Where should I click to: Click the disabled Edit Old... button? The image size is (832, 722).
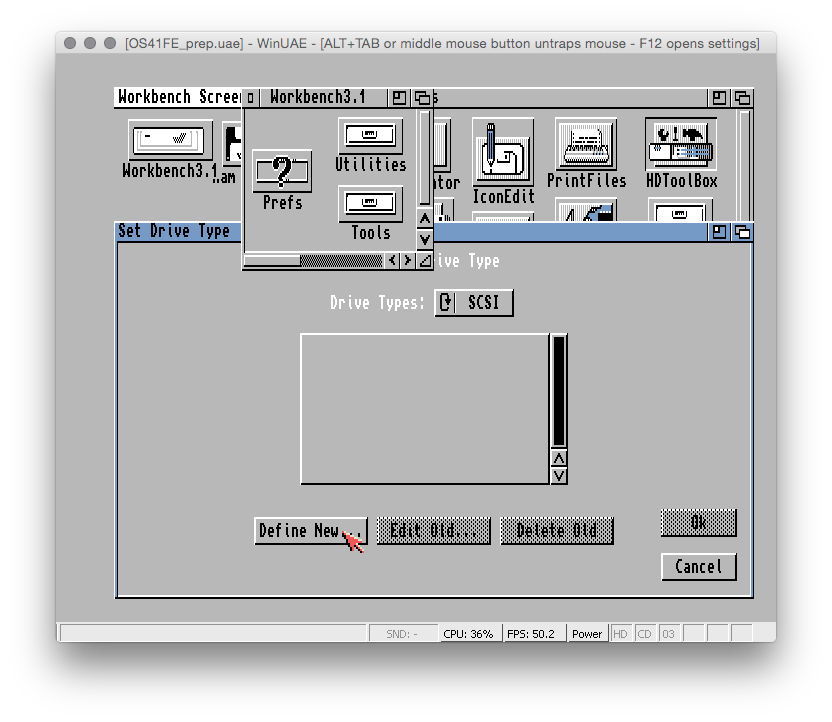tap(434, 530)
